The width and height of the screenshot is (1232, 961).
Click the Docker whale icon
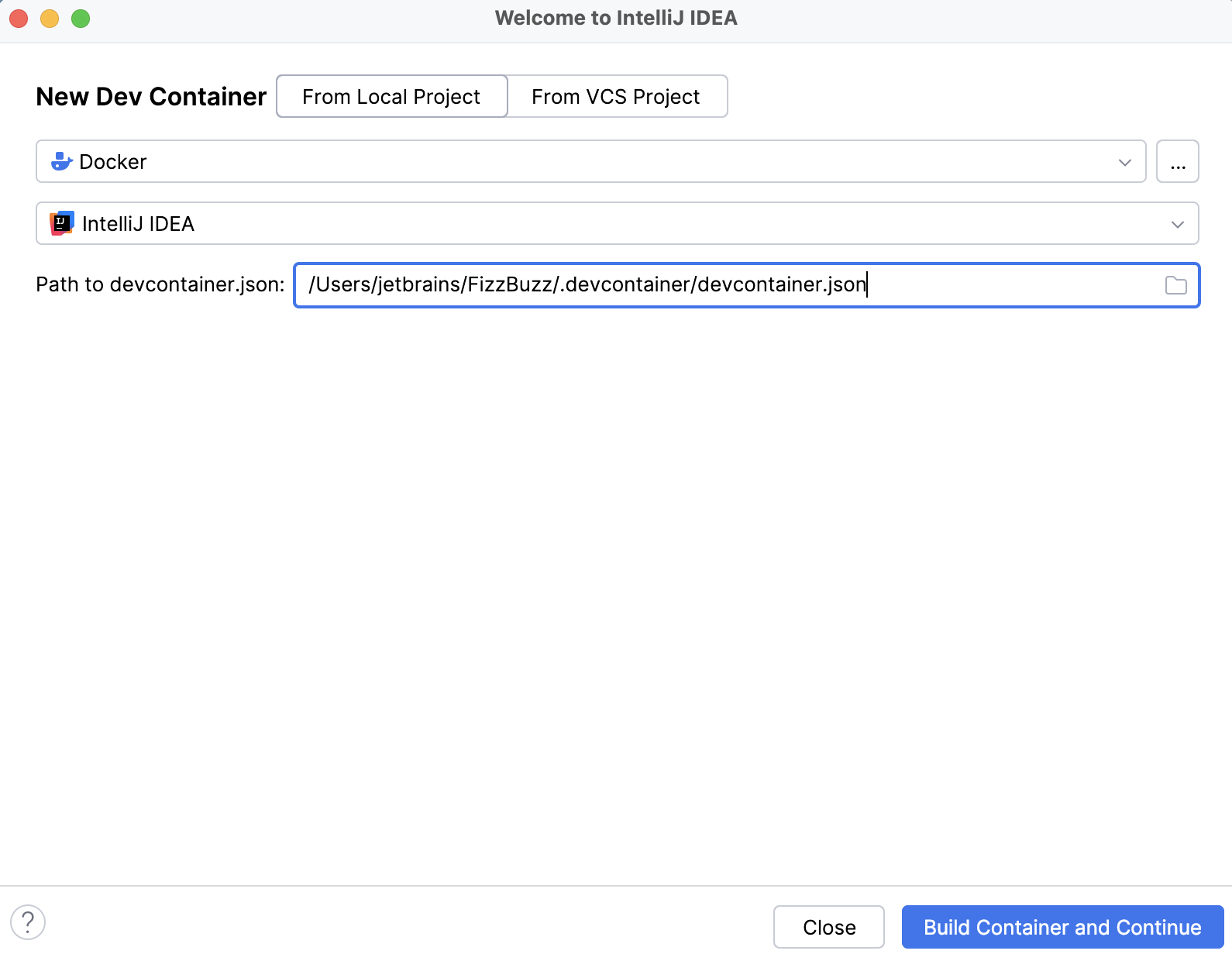(x=61, y=161)
